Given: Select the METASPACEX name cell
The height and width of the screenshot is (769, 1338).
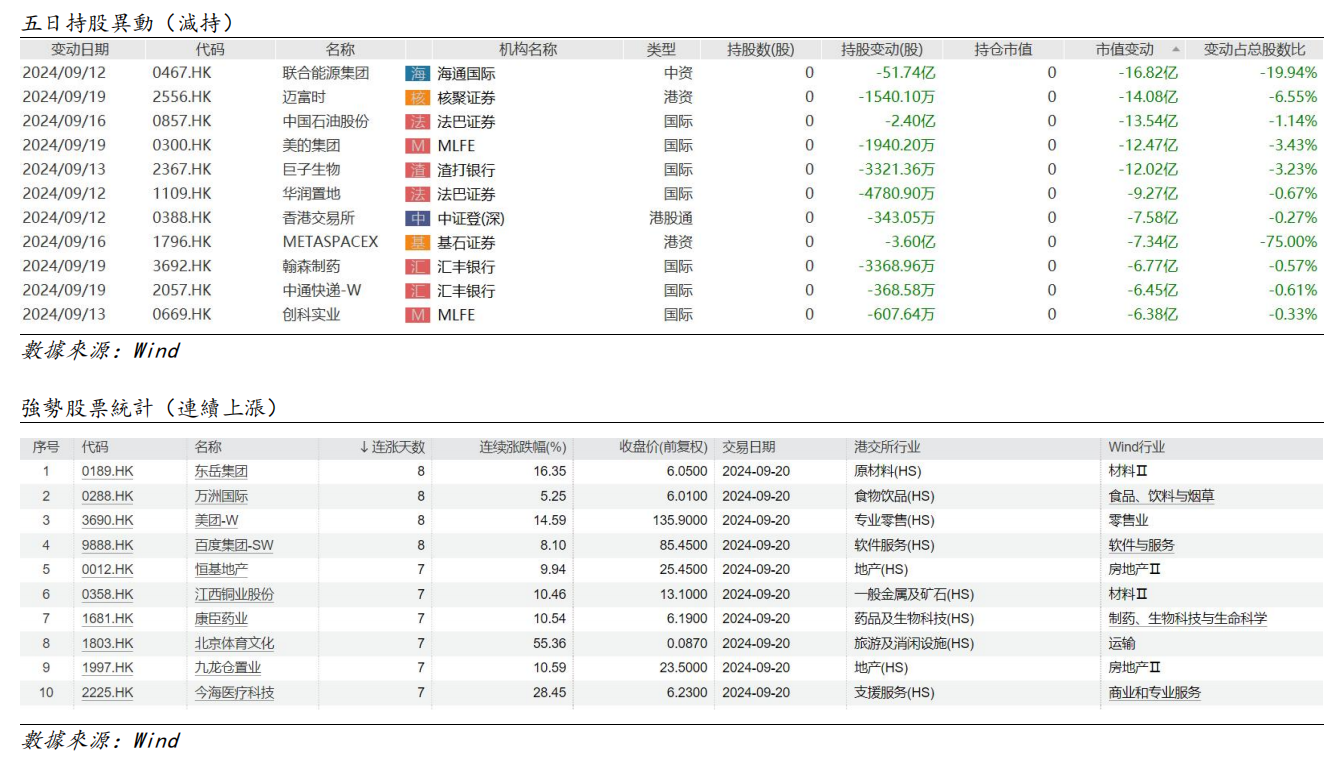Looking at the screenshot, I should 331,242.
